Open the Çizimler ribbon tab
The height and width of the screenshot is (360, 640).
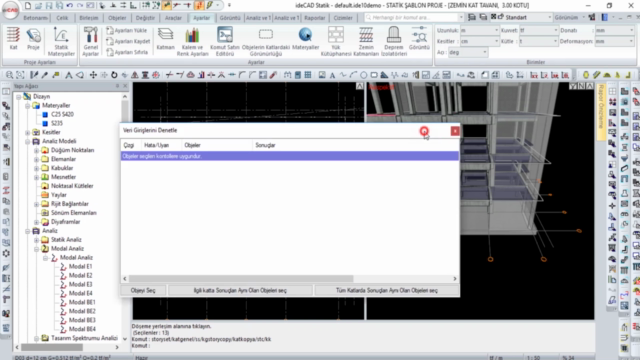(343, 18)
